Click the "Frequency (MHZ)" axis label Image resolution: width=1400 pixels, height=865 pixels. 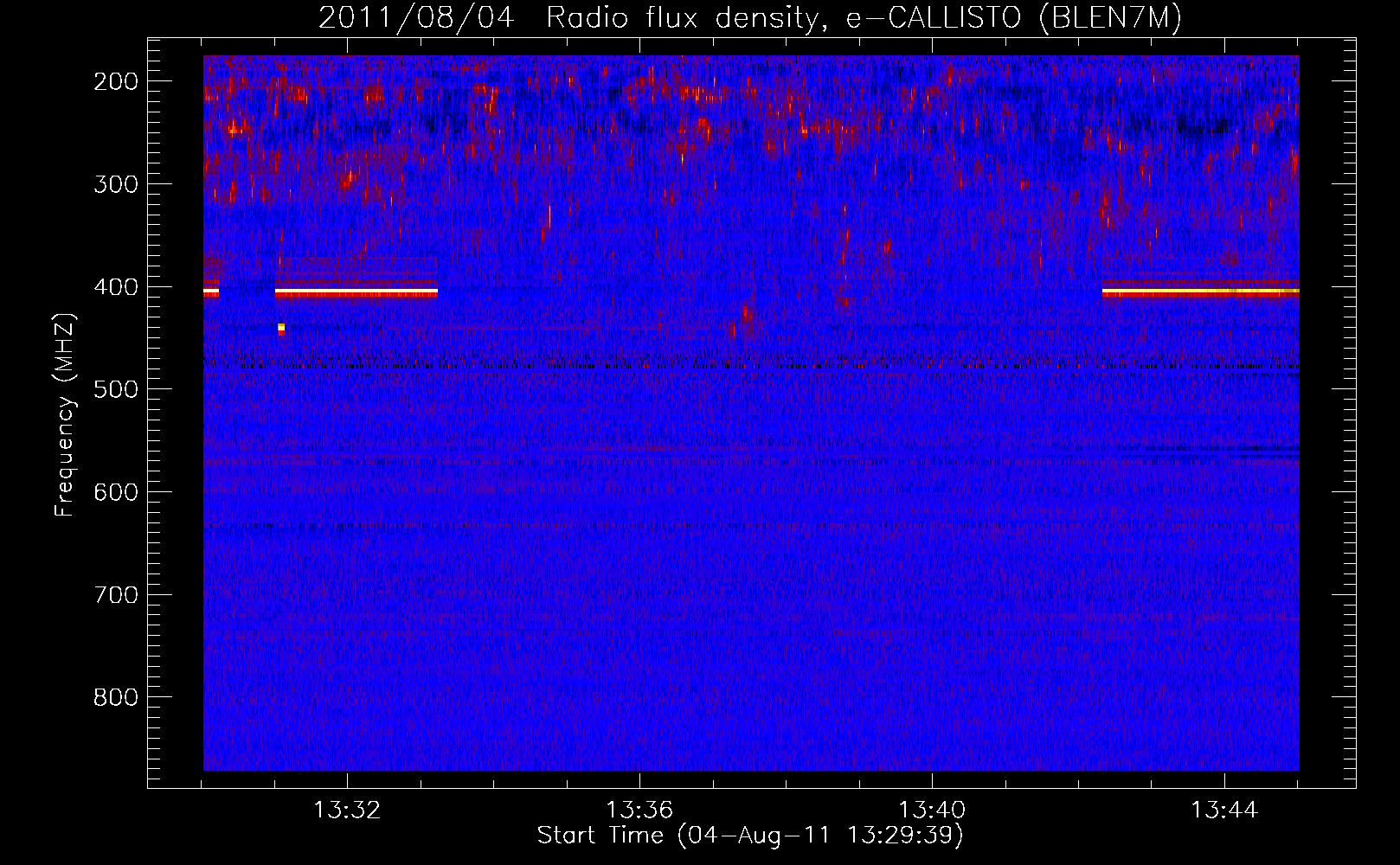coord(65,415)
